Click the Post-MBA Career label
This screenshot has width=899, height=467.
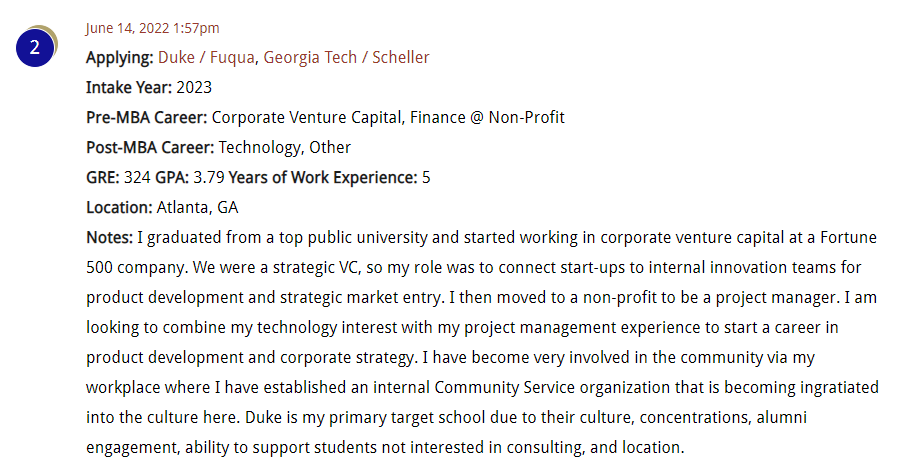pyautogui.click(x=150, y=147)
